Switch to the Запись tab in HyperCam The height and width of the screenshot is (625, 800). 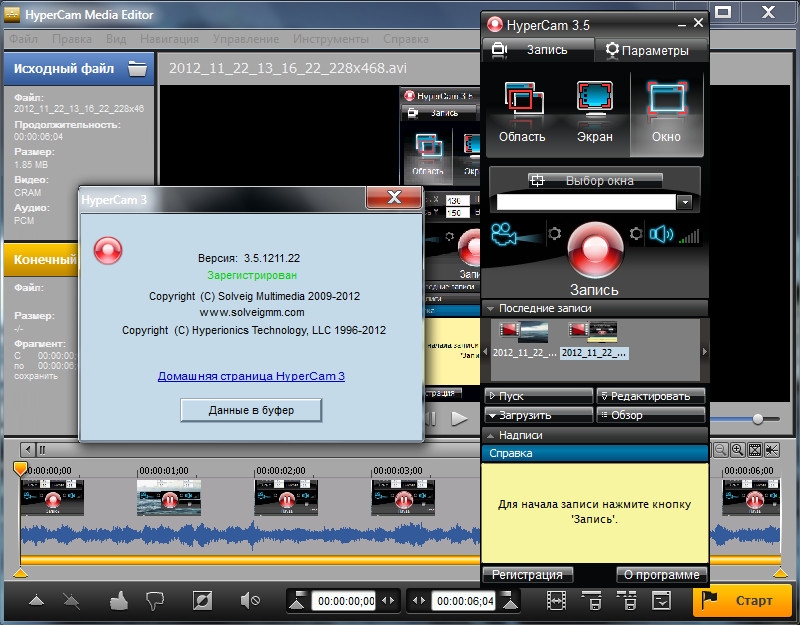coord(538,49)
